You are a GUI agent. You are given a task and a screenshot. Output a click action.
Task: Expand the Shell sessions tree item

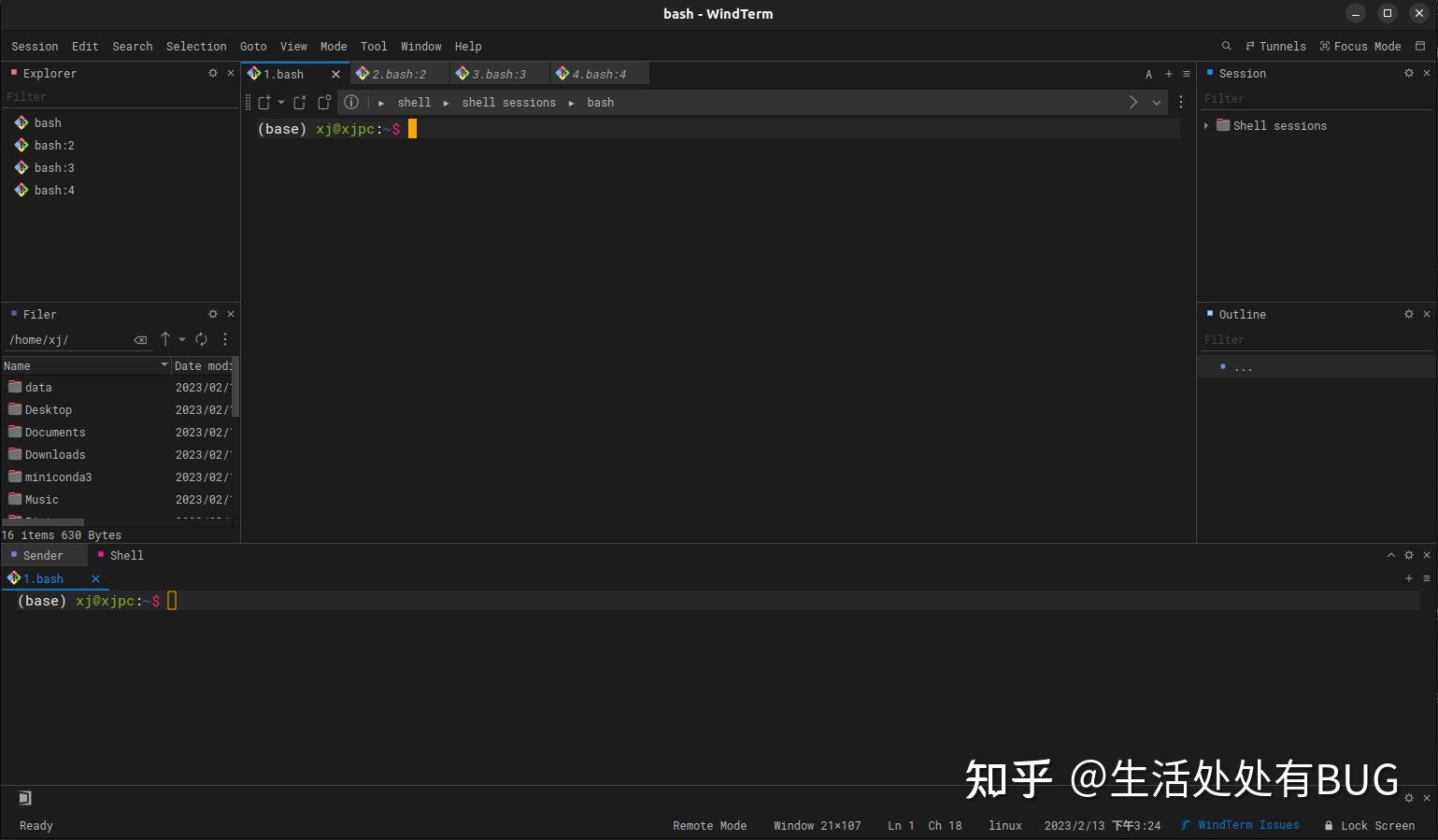click(x=1205, y=125)
